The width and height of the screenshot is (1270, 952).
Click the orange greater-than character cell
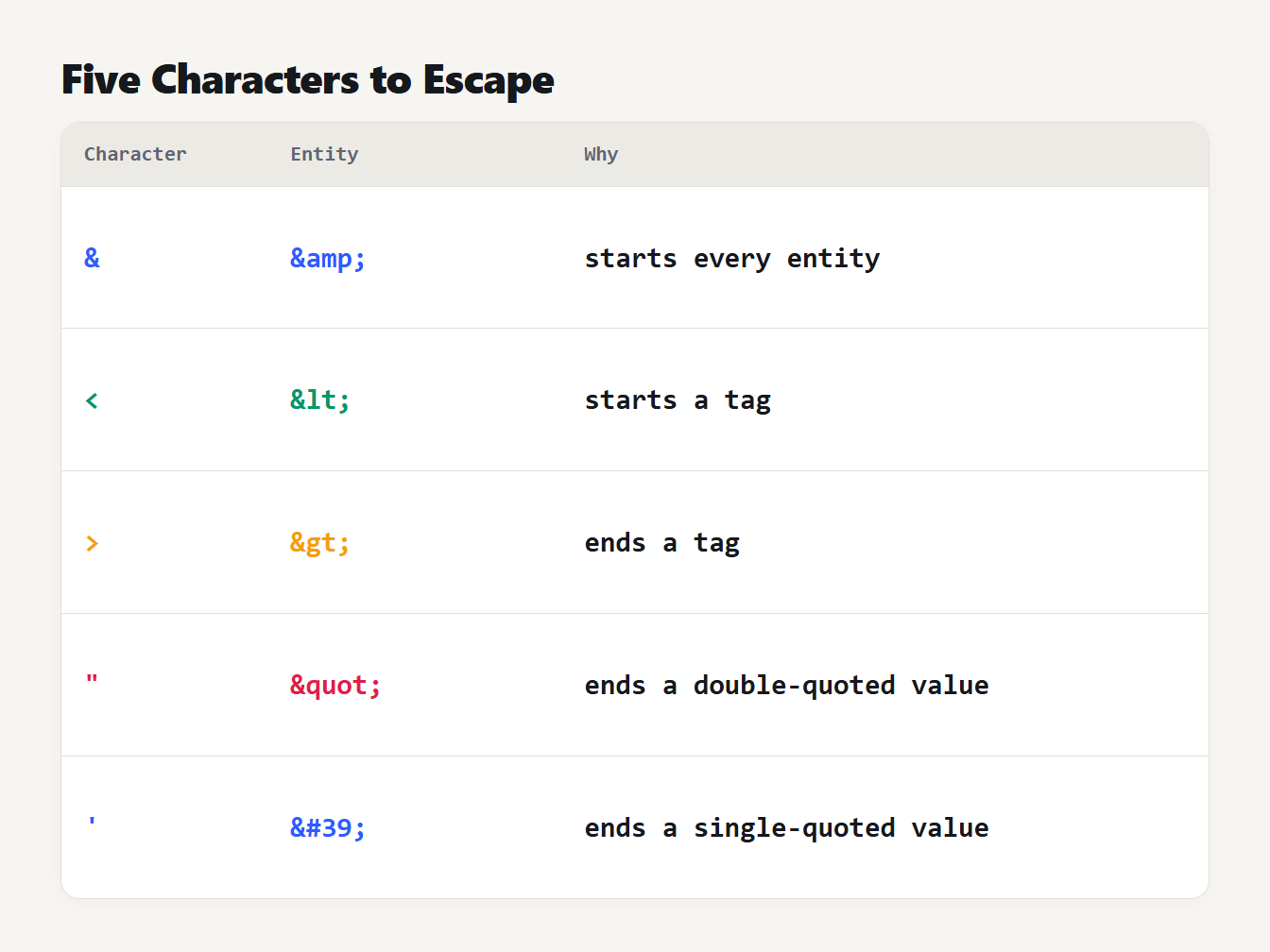tap(92, 543)
